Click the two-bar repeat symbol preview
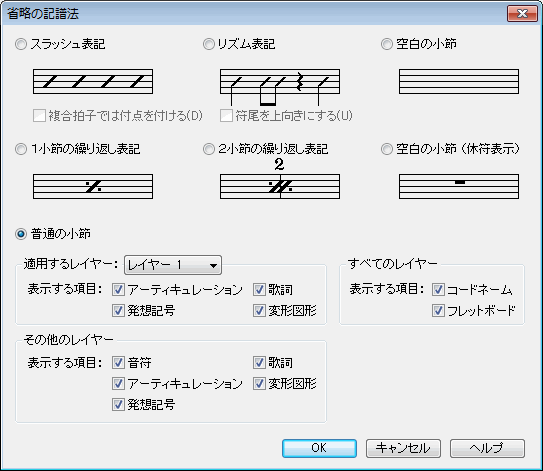This screenshot has width=543, height=471. point(280,179)
